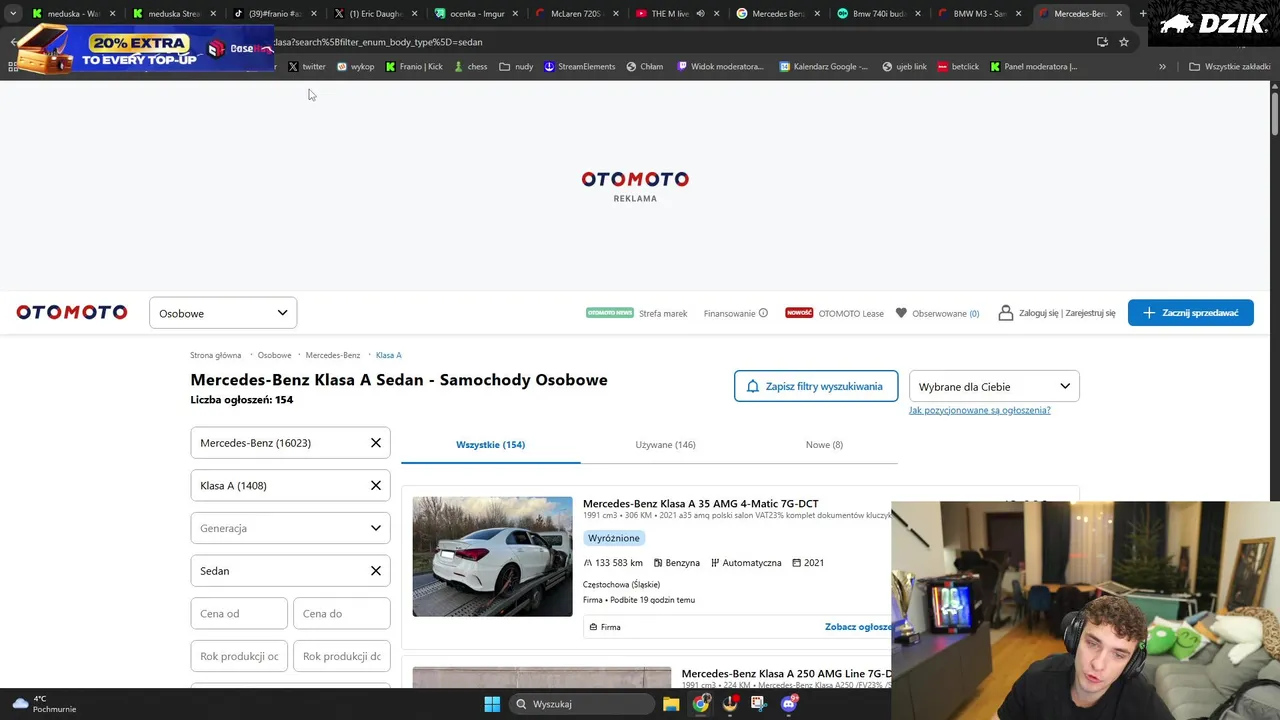Open the chess bookmark
The height and width of the screenshot is (720, 1280).
(x=470, y=67)
